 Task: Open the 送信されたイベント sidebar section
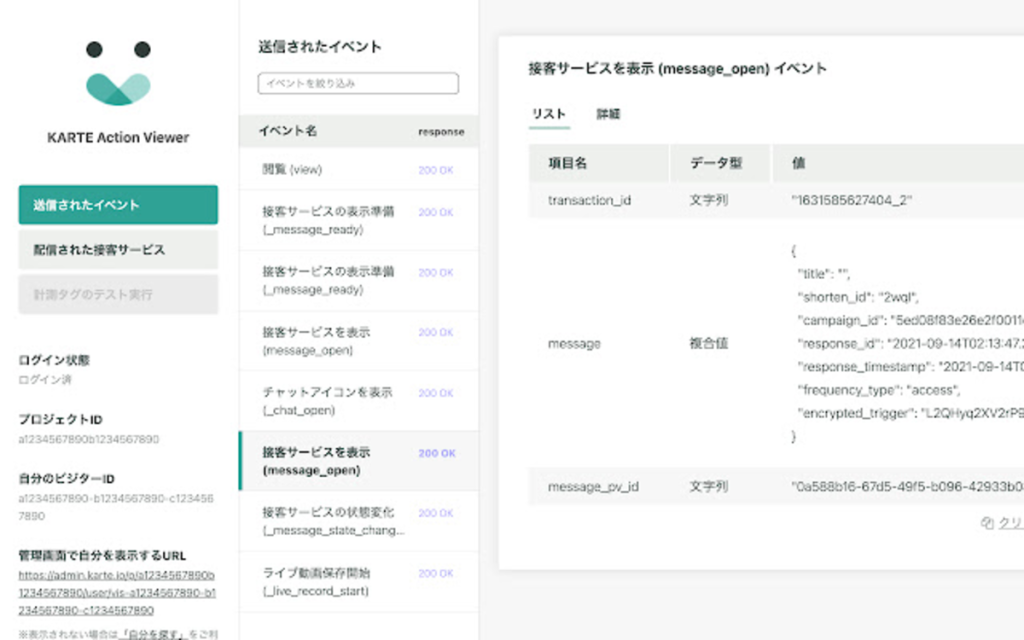click(118, 205)
